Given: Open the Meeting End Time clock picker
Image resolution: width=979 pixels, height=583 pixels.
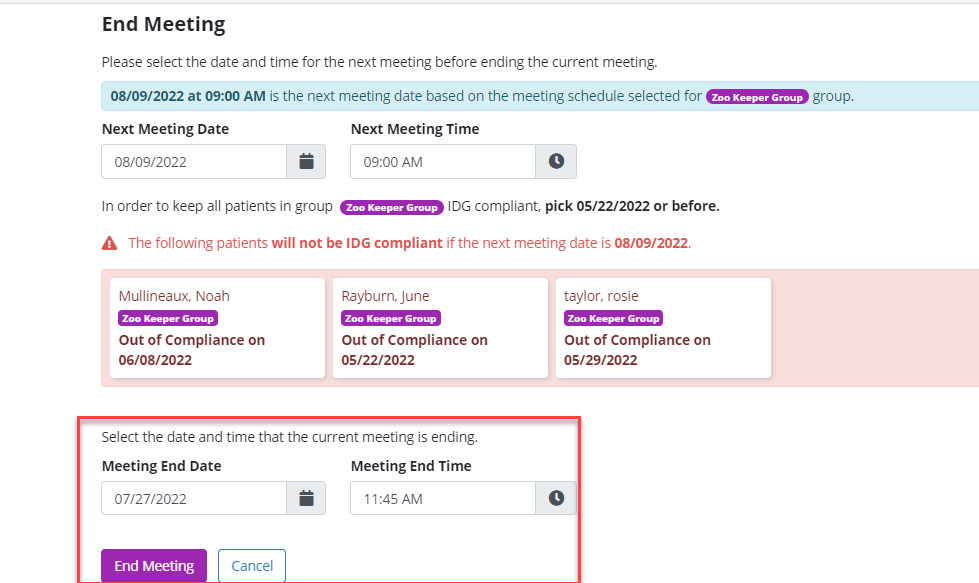Looking at the screenshot, I should 556,498.
